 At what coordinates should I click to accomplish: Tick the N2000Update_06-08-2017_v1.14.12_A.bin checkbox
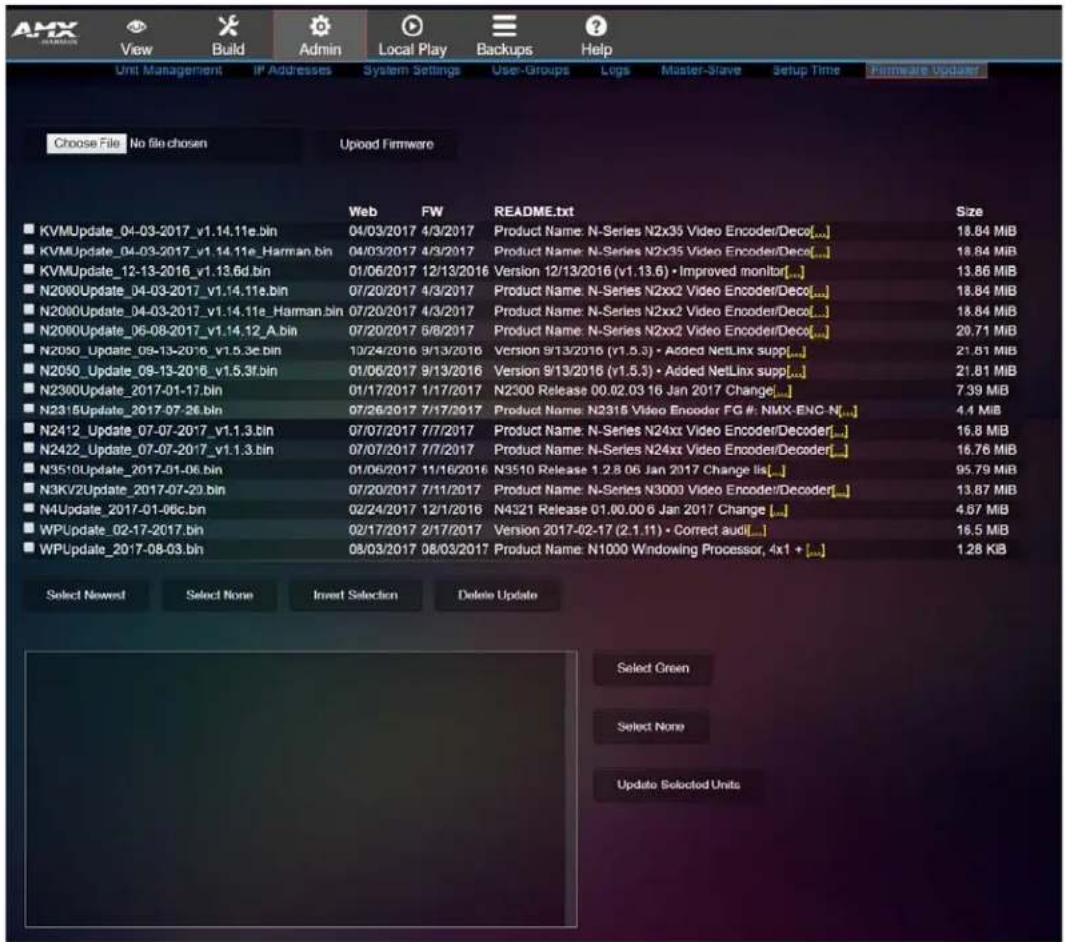tap(29, 329)
